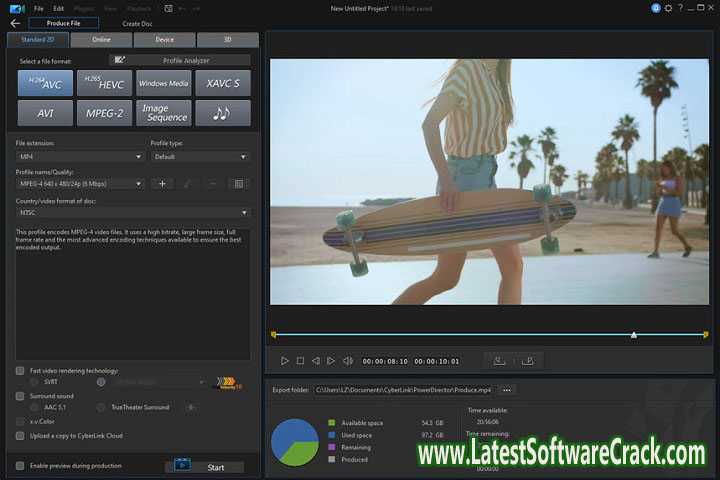Screen dimensions: 720x480
Task: Tick Enable preview during production
Action: pyautogui.click(x=20, y=466)
